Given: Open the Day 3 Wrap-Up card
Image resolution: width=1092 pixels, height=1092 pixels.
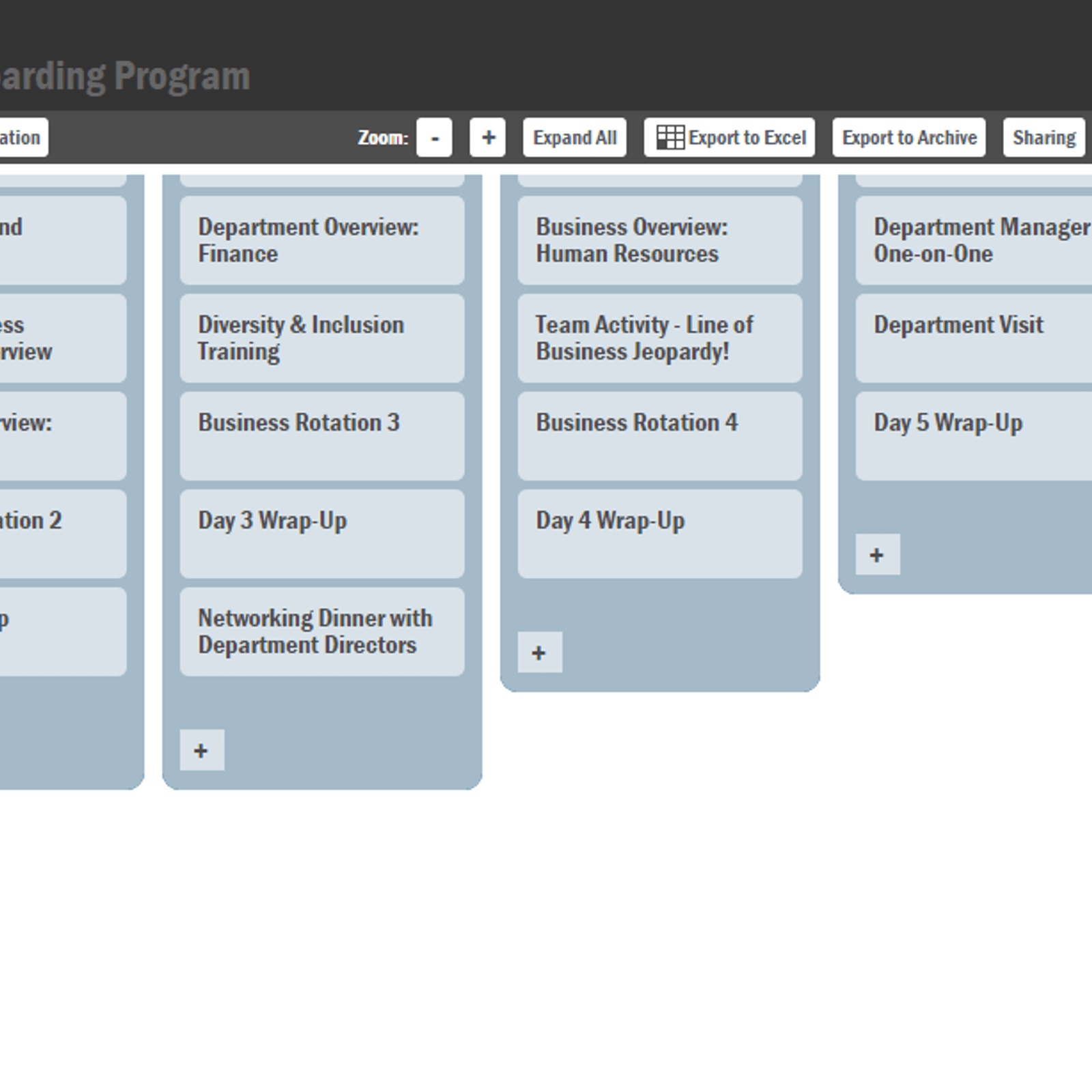Looking at the screenshot, I should 321,534.
